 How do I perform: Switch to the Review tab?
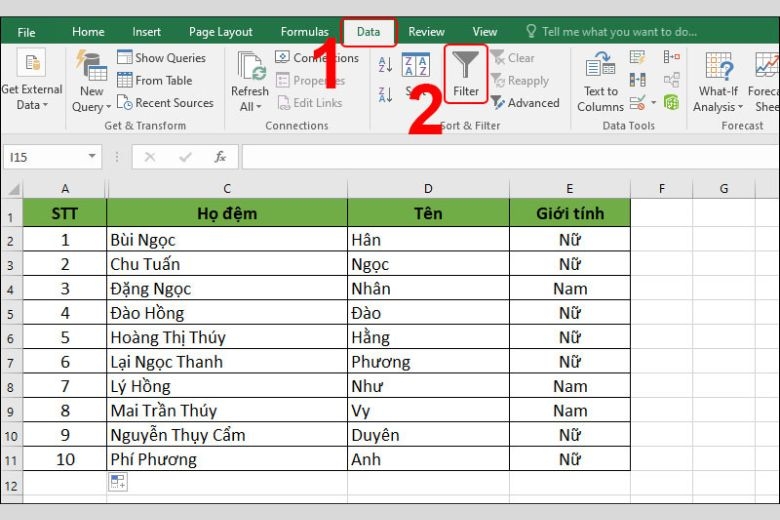426,32
